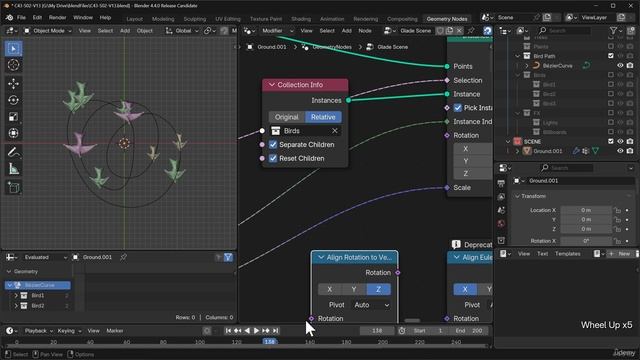Screen dimensions: 640x360
Task: Open the Global transform orientation dropdown
Action: [182, 31]
